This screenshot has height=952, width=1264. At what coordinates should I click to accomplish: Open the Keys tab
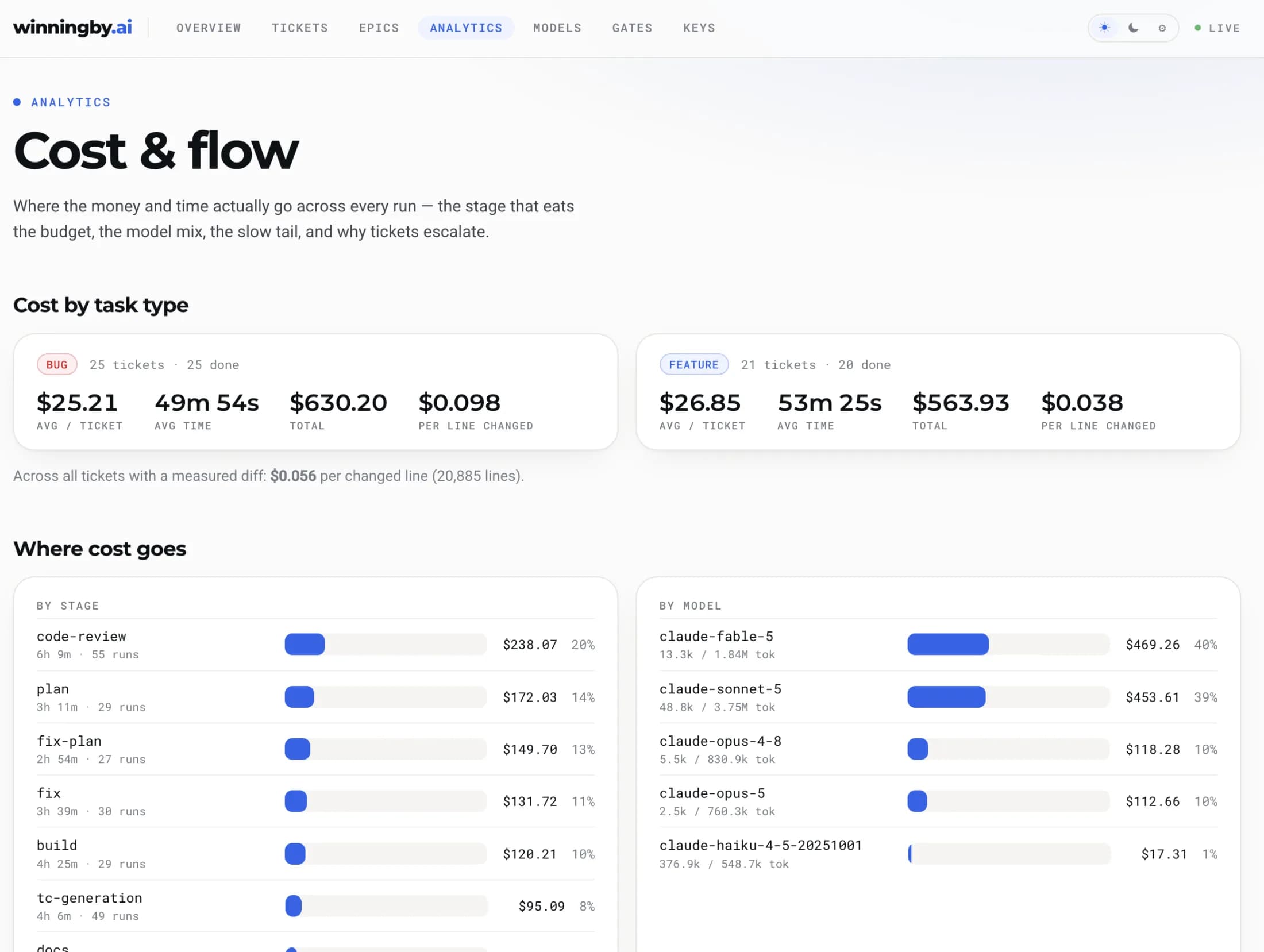[x=699, y=28]
